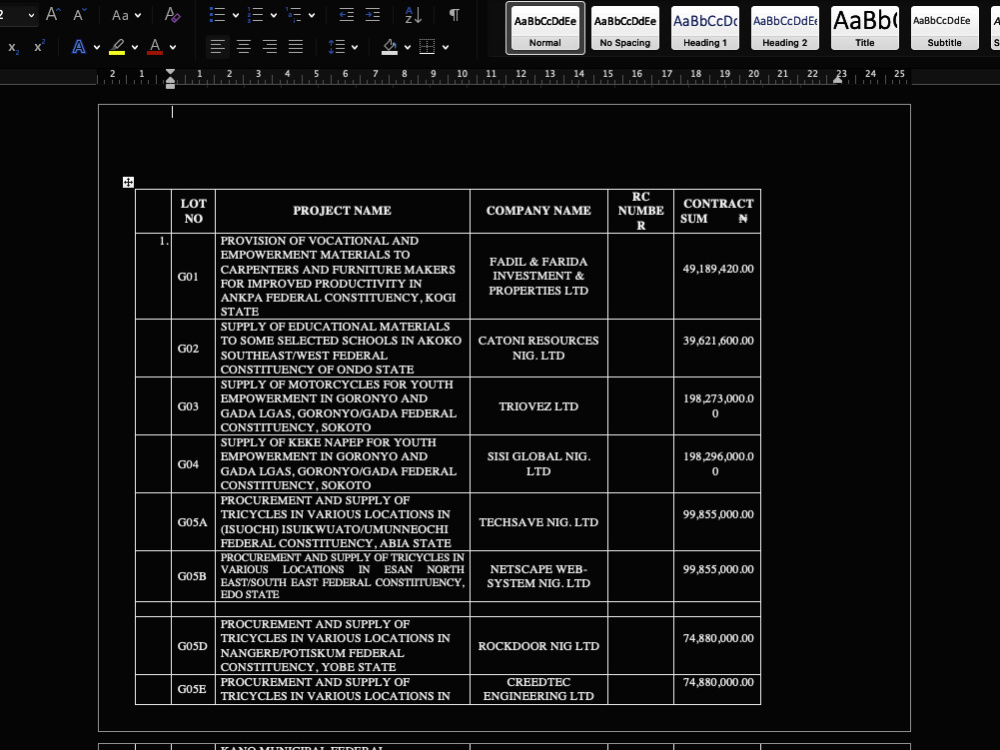Select the CONTRACT SUM header cell
This screenshot has height=750, width=1000.
(717, 211)
